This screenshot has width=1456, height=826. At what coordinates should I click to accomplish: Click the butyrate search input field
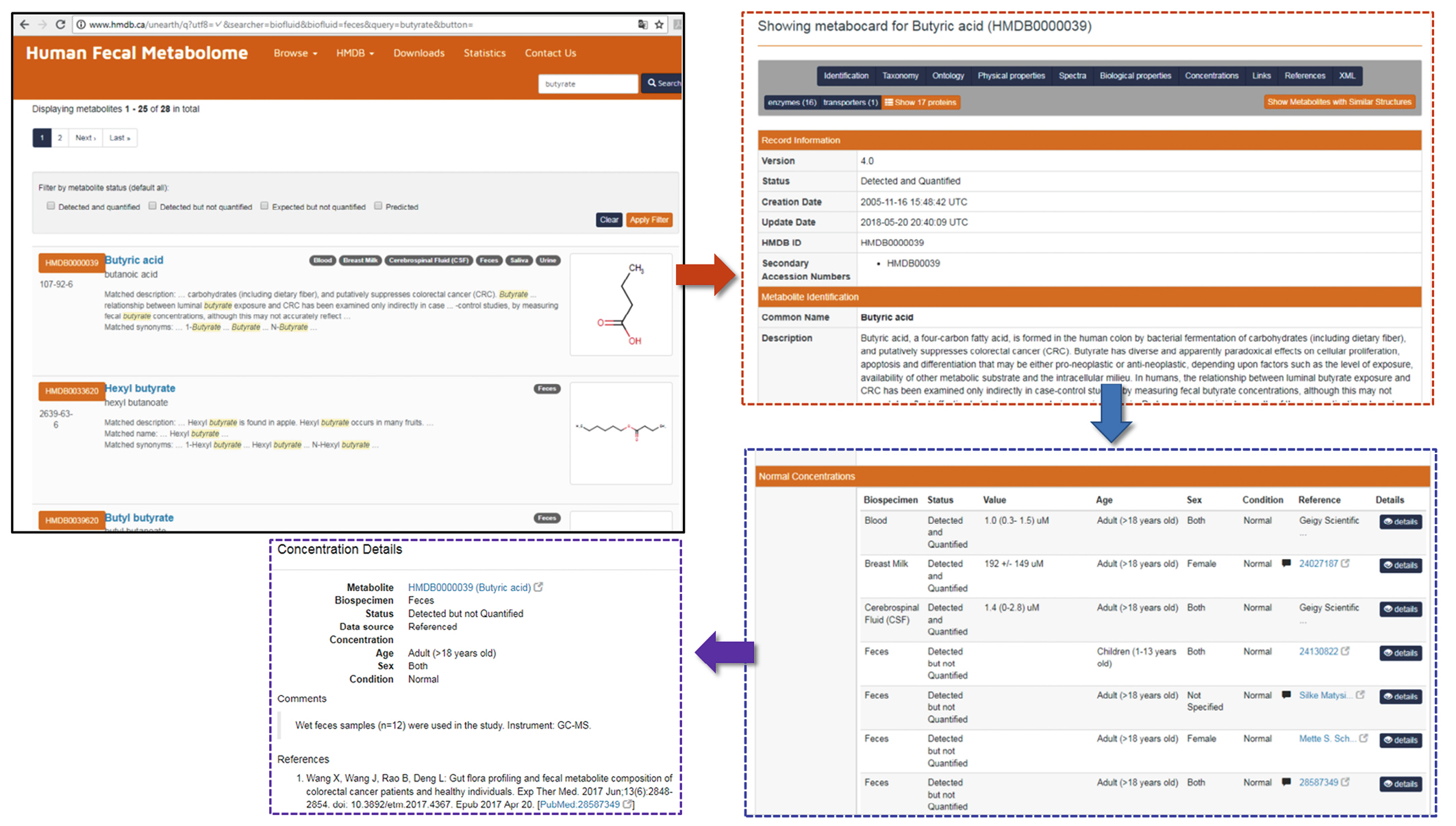[x=588, y=84]
